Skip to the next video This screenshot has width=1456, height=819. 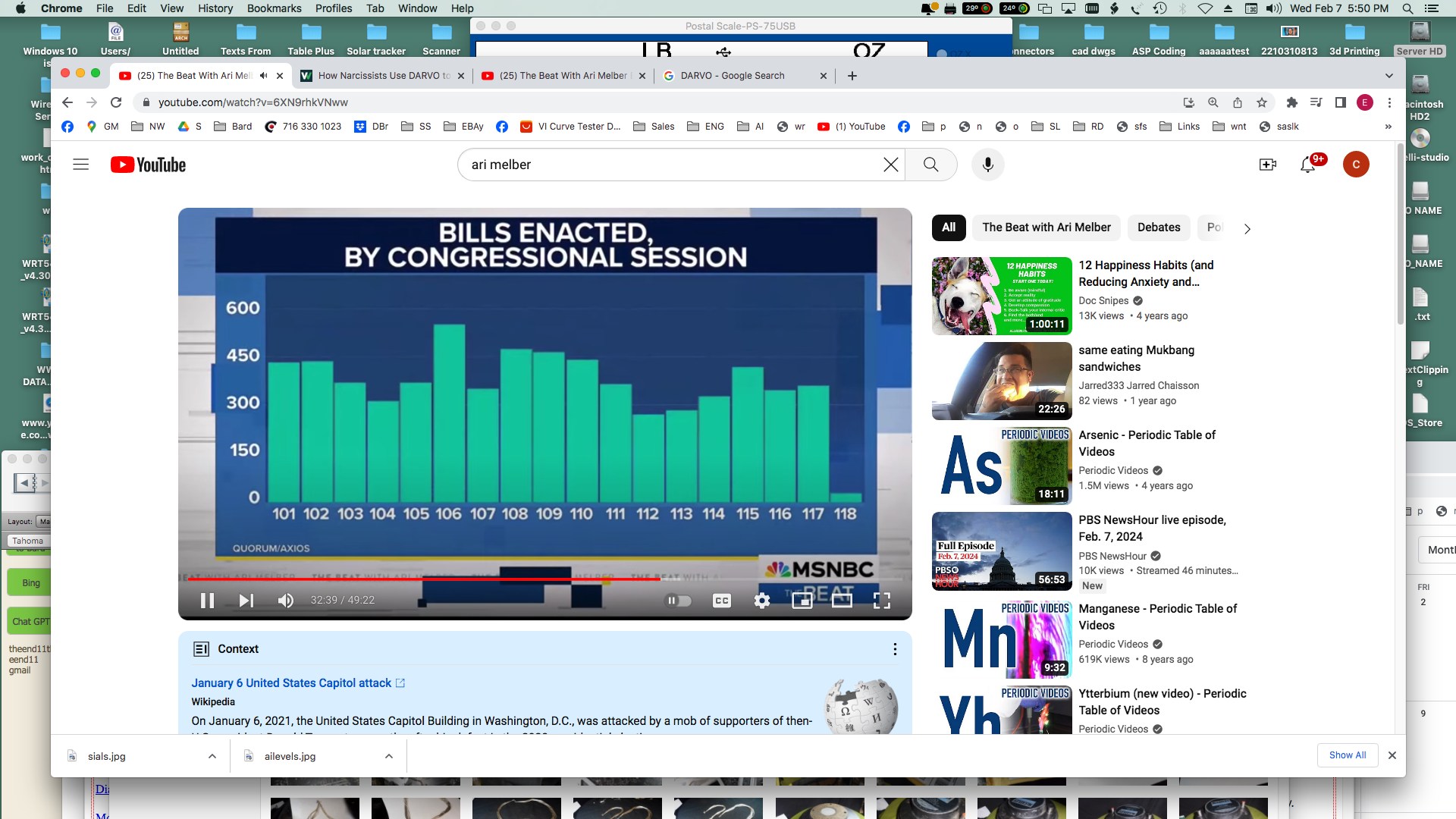[x=246, y=601]
